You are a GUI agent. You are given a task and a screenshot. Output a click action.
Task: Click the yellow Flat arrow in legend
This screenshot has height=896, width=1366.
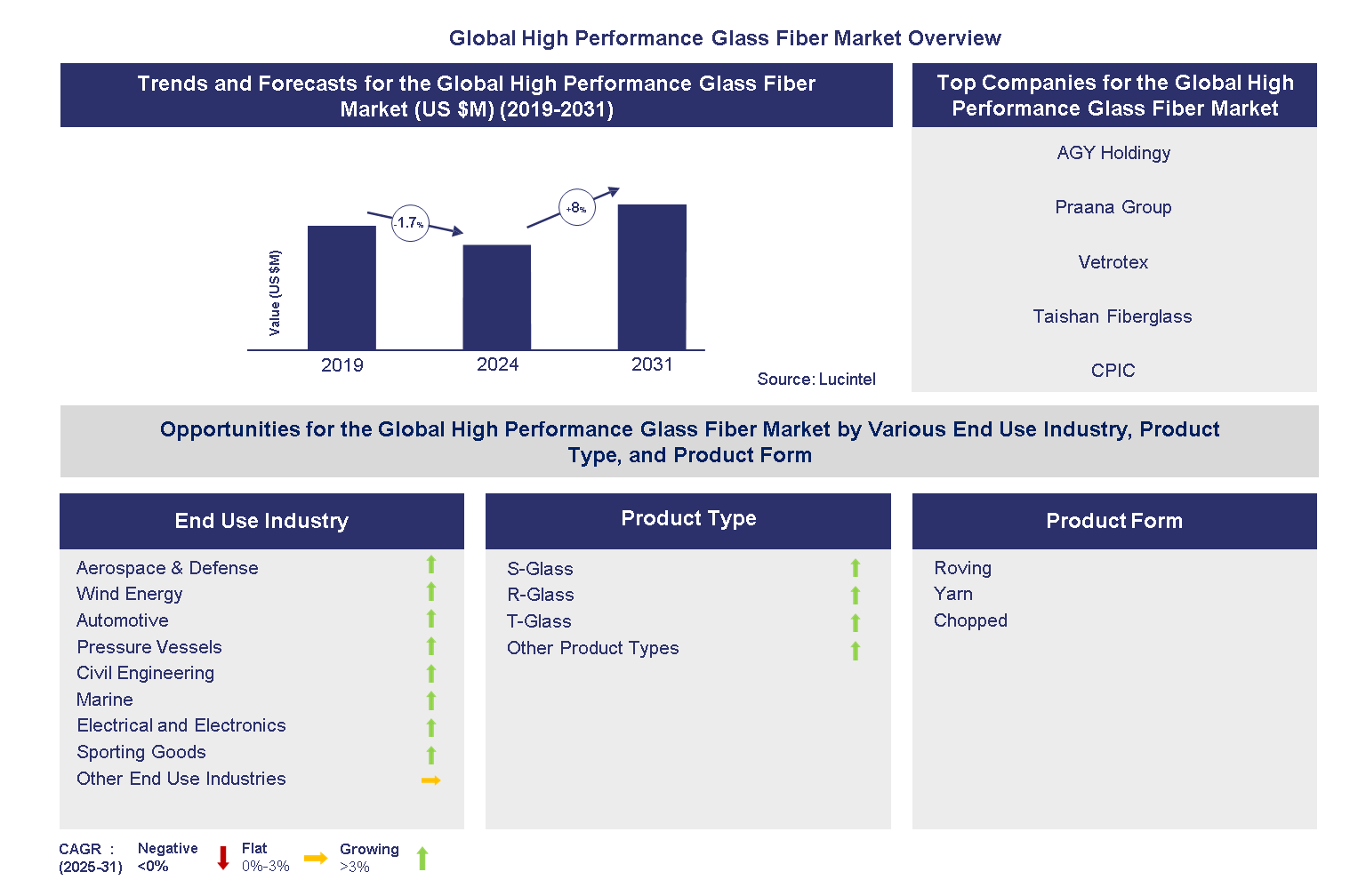[x=316, y=858]
